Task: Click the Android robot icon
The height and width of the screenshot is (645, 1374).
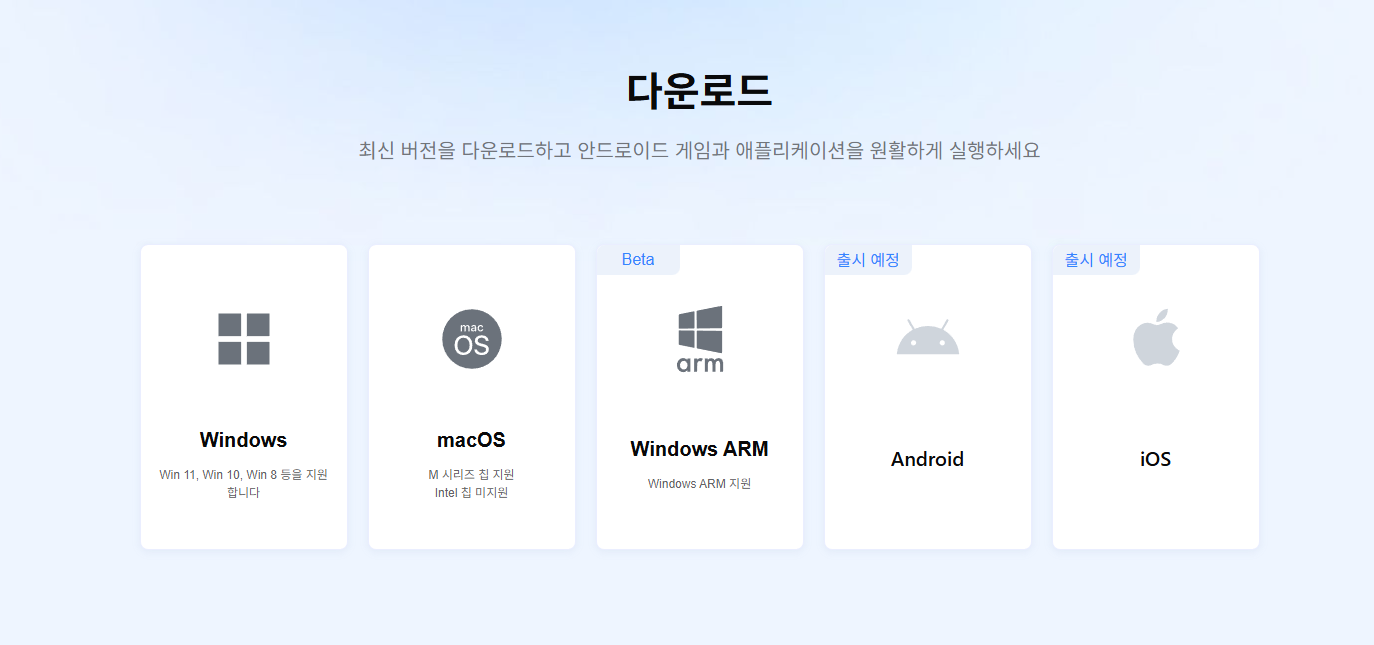Action: 928,338
